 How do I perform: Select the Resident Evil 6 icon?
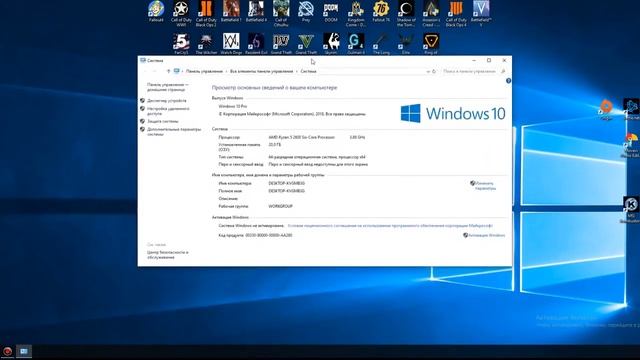[x=256, y=42]
